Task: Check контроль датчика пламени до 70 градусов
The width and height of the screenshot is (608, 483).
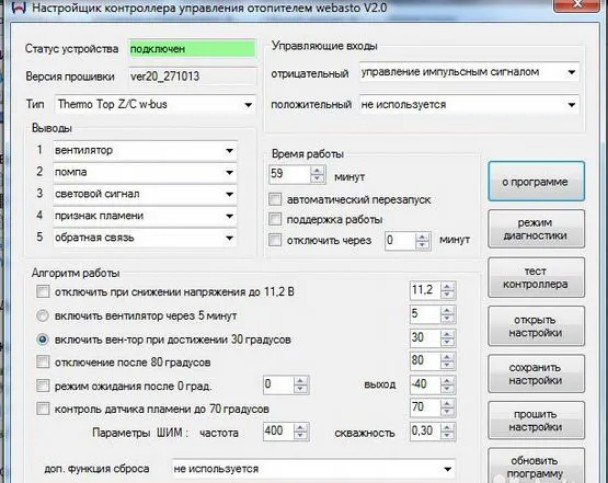Action: [x=43, y=409]
